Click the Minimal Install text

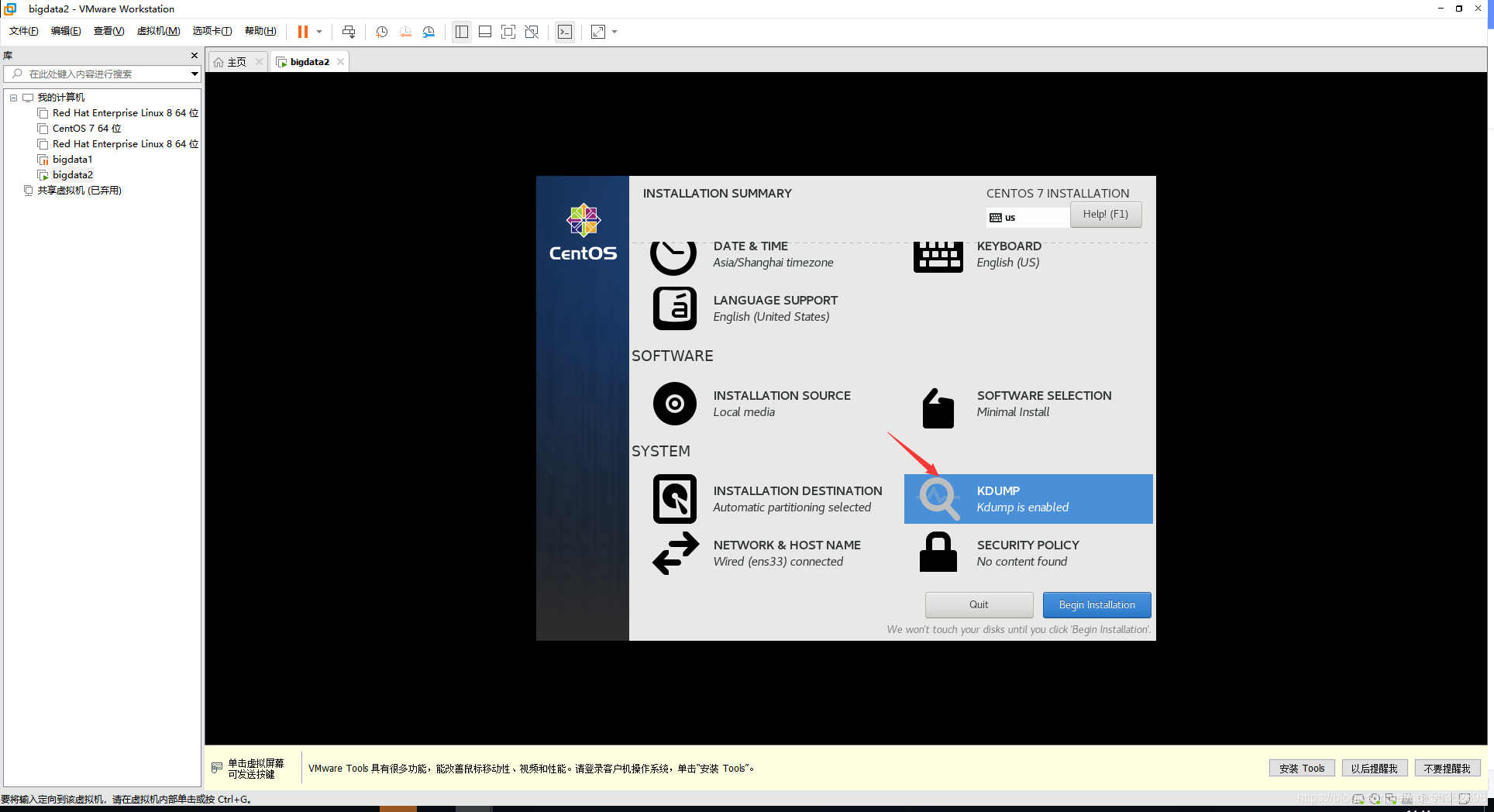(1013, 412)
